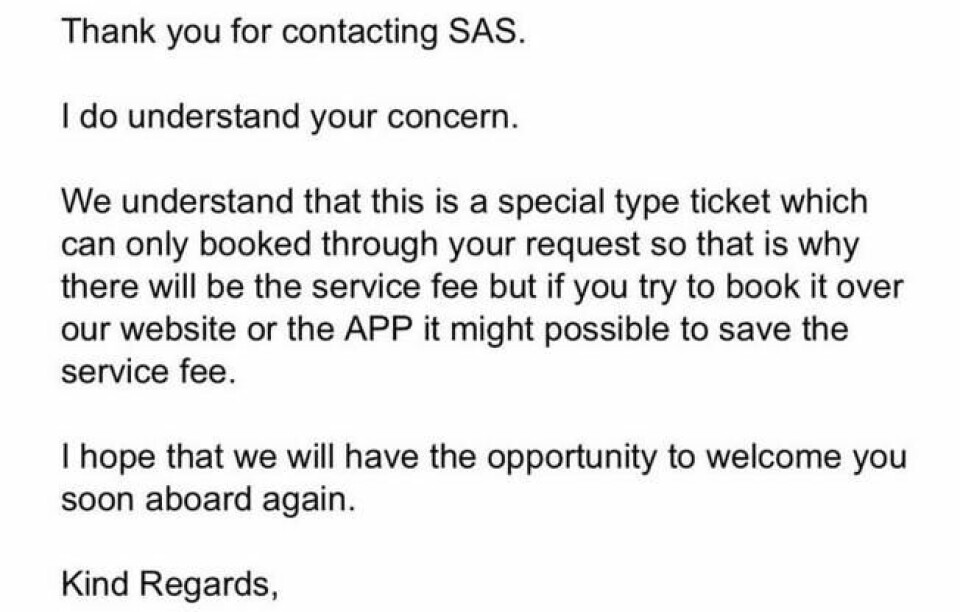This screenshot has width=960, height=612.
Task: Click the 'Kind Regards,' sign-off
Action: coord(170,584)
